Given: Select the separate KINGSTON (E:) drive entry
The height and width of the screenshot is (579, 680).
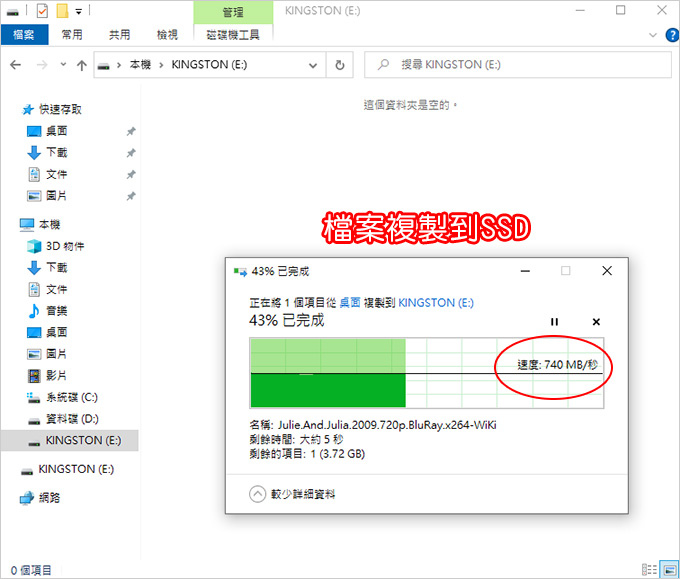Looking at the screenshot, I should click(x=76, y=469).
